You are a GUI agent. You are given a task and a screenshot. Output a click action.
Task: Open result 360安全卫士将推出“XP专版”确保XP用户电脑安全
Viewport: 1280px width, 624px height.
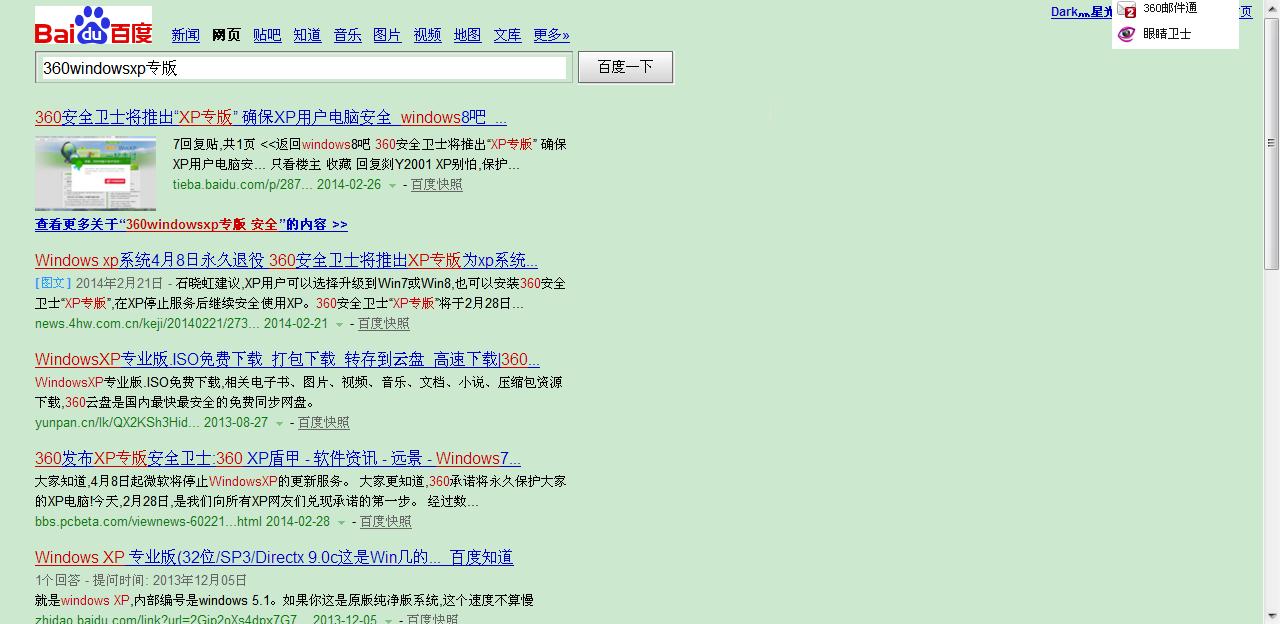click(x=270, y=117)
